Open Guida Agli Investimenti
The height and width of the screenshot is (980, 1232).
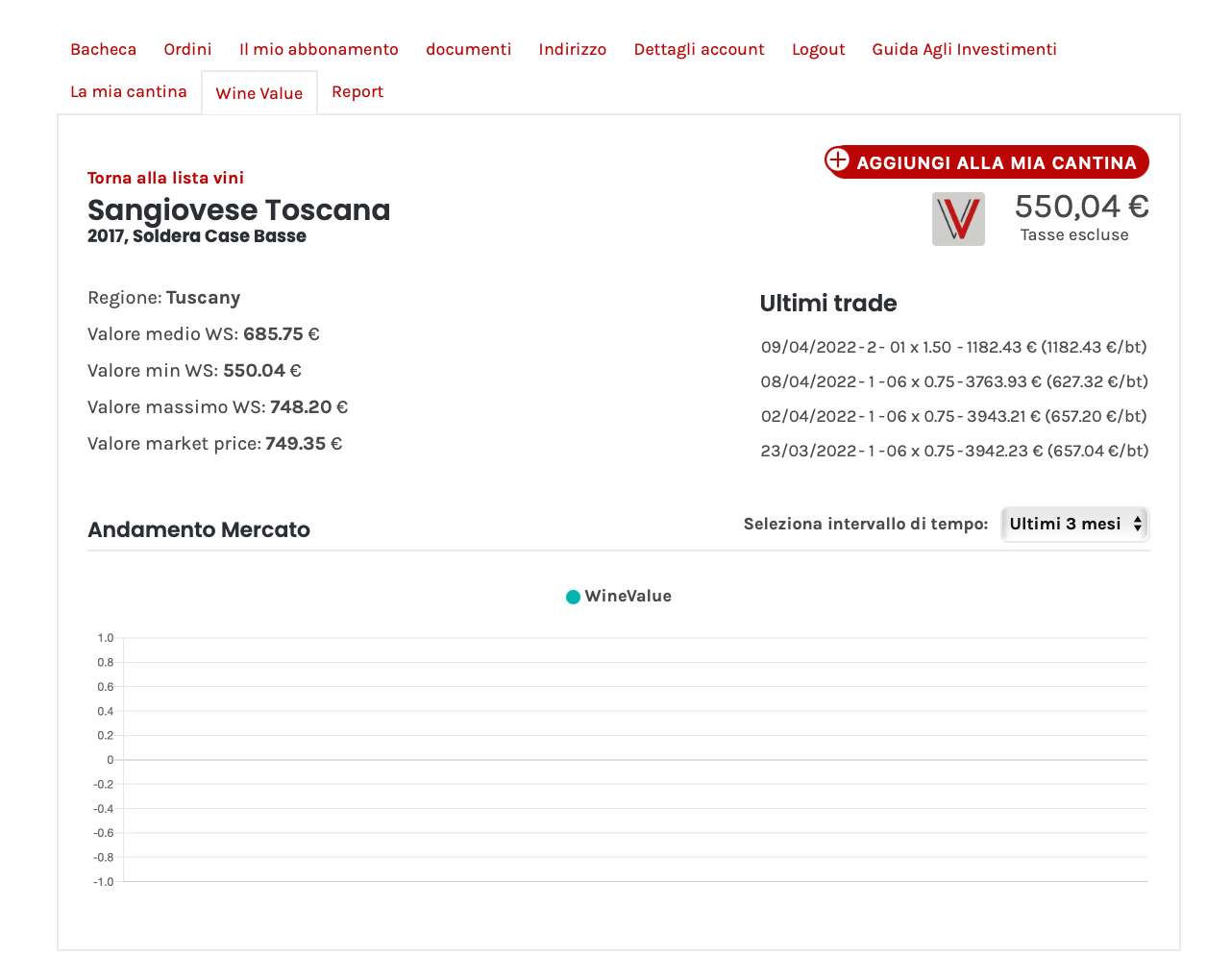pyautogui.click(x=965, y=49)
